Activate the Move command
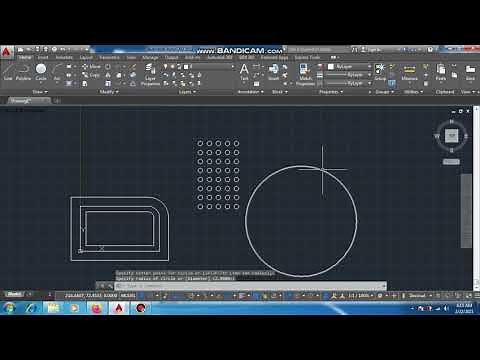This screenshot has width=480, height=360. 91,67
